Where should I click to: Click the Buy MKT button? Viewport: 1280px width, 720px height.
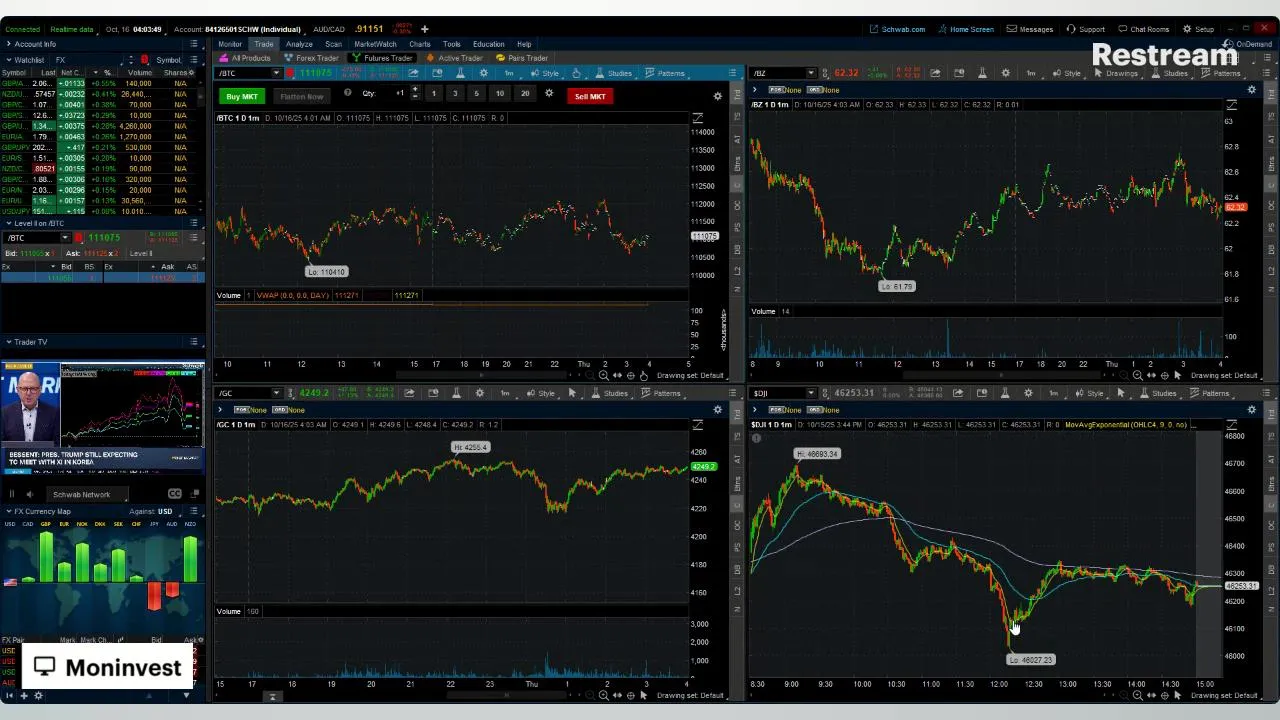(x=241, y=96)
